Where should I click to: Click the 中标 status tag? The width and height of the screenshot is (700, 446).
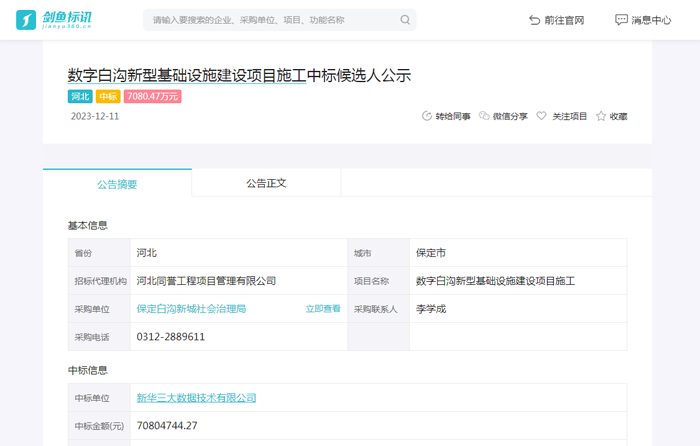108,97
